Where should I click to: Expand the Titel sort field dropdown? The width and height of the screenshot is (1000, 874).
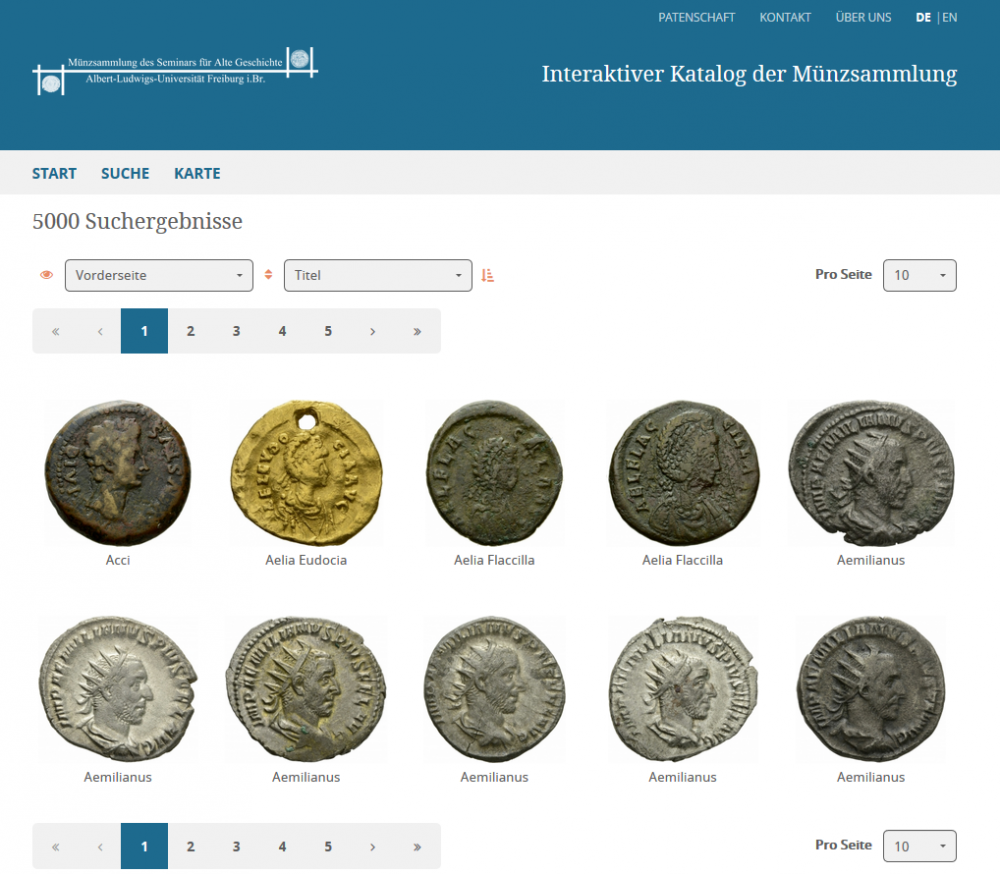(378, 275)
